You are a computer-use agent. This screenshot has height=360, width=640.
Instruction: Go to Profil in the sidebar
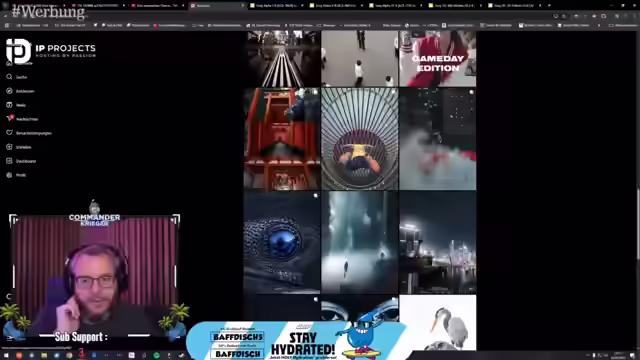click(x=16, y=175)
